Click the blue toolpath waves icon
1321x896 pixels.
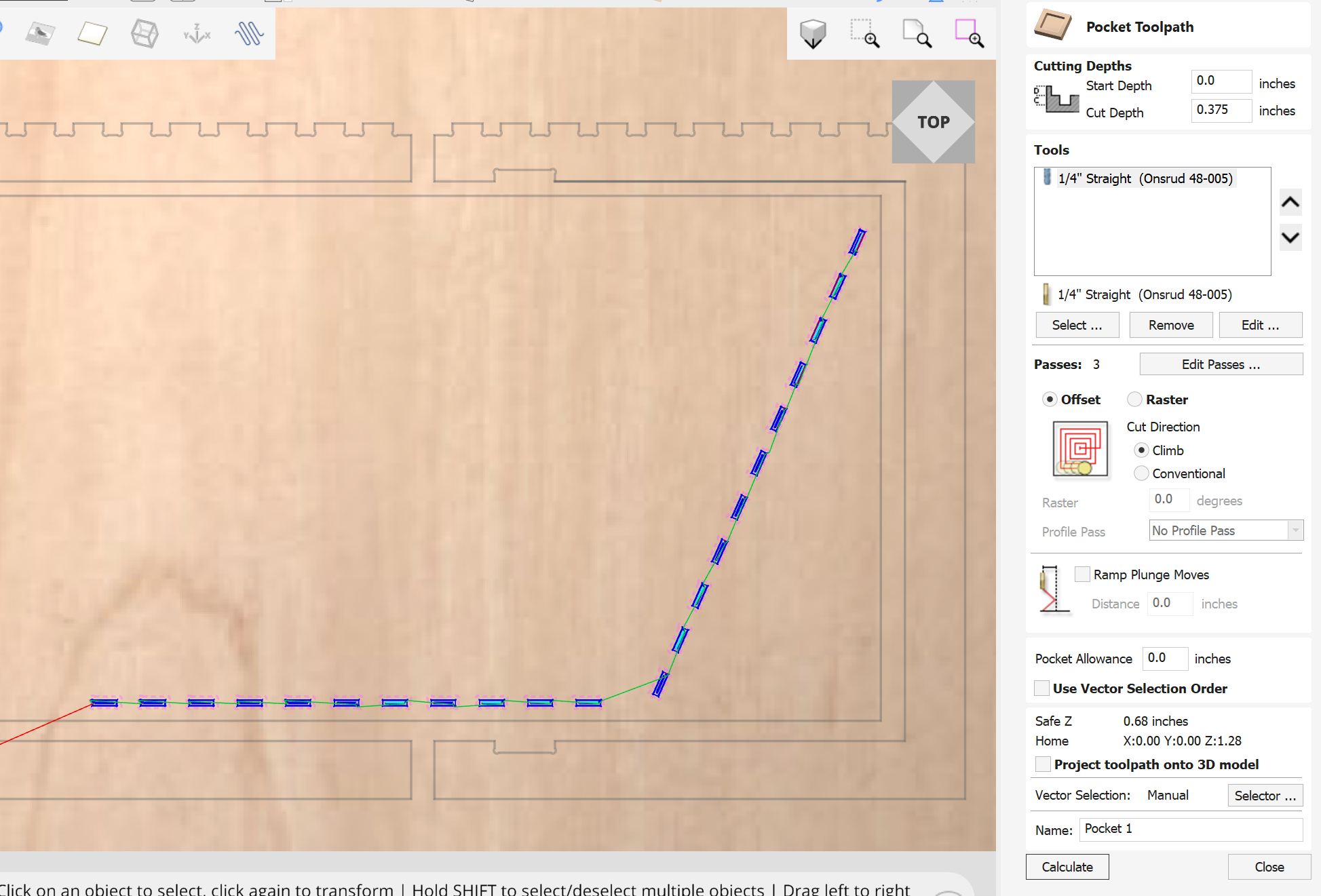point(249,33)
